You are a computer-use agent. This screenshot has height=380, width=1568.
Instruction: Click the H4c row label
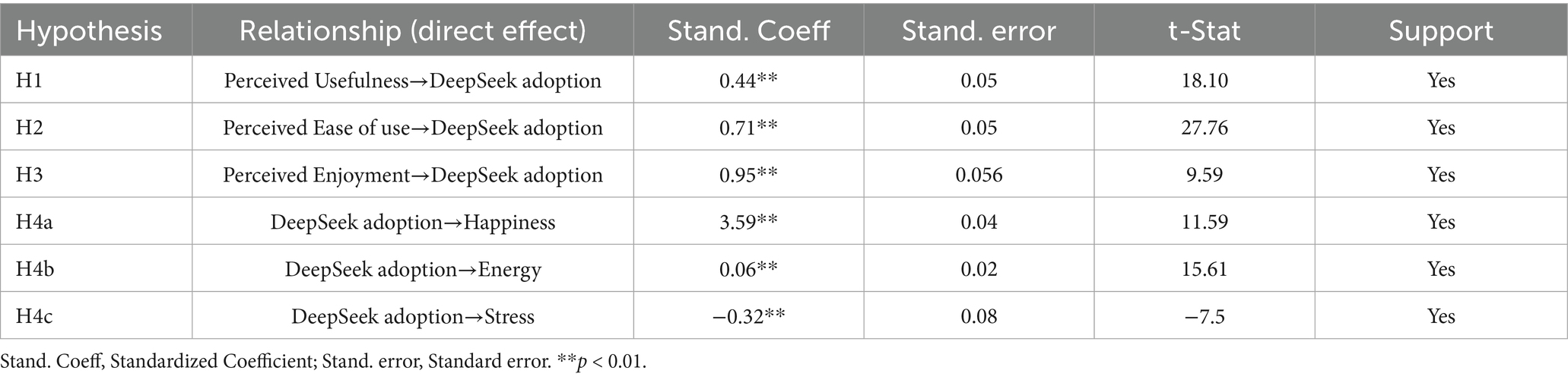tap(34, 316)
